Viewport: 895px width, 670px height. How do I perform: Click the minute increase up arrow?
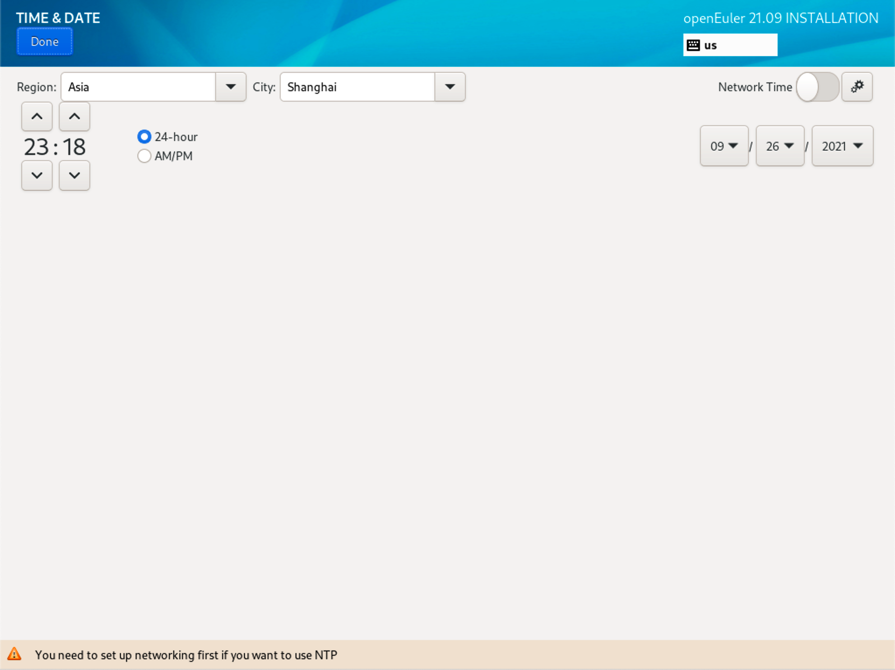click(74, 117)
